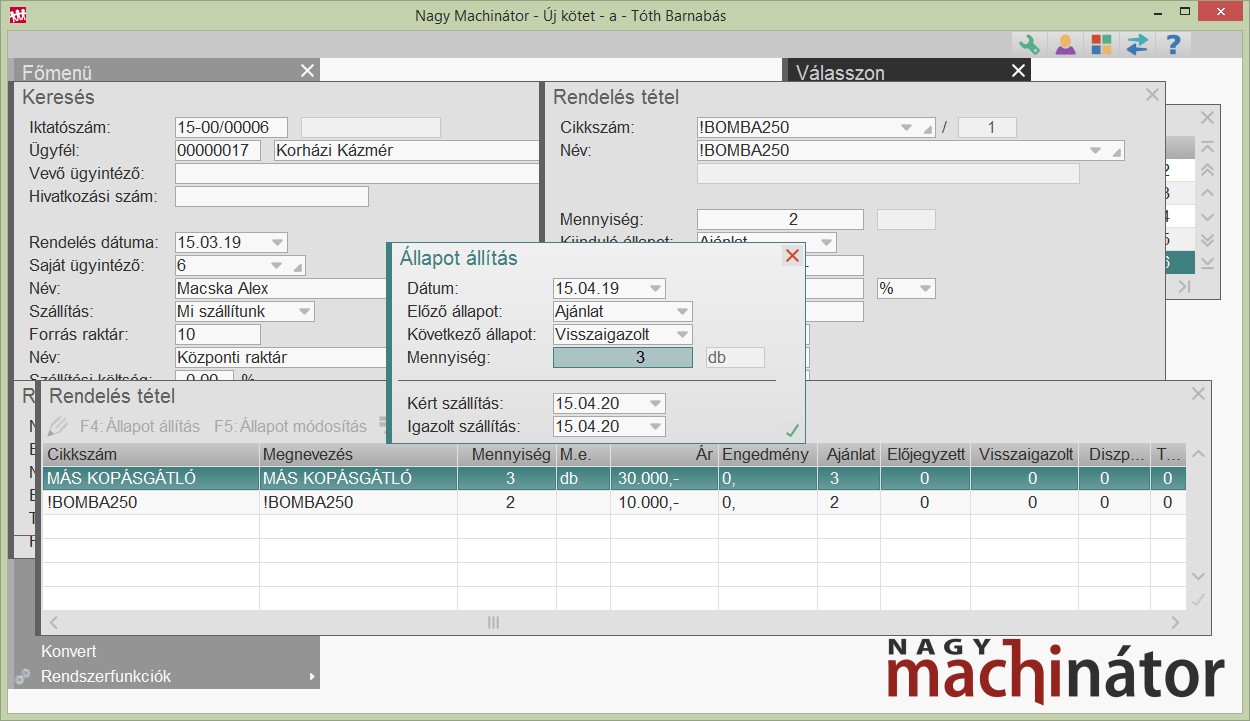Open the green wrench settings icon
This screenshot has height=721, width=1250.
point(1028,45)
